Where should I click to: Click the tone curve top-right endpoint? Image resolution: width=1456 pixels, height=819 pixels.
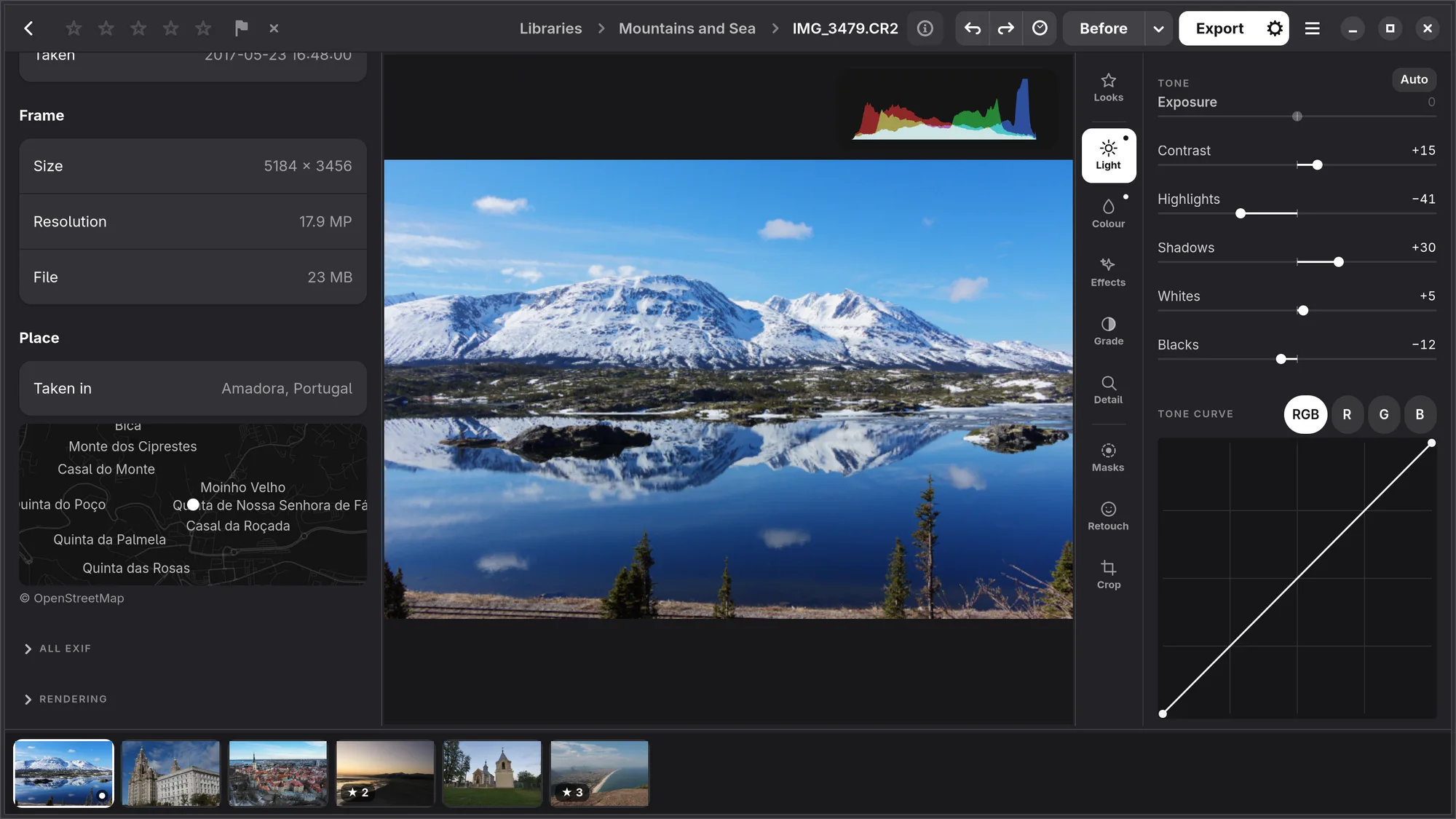point(1431,443)
